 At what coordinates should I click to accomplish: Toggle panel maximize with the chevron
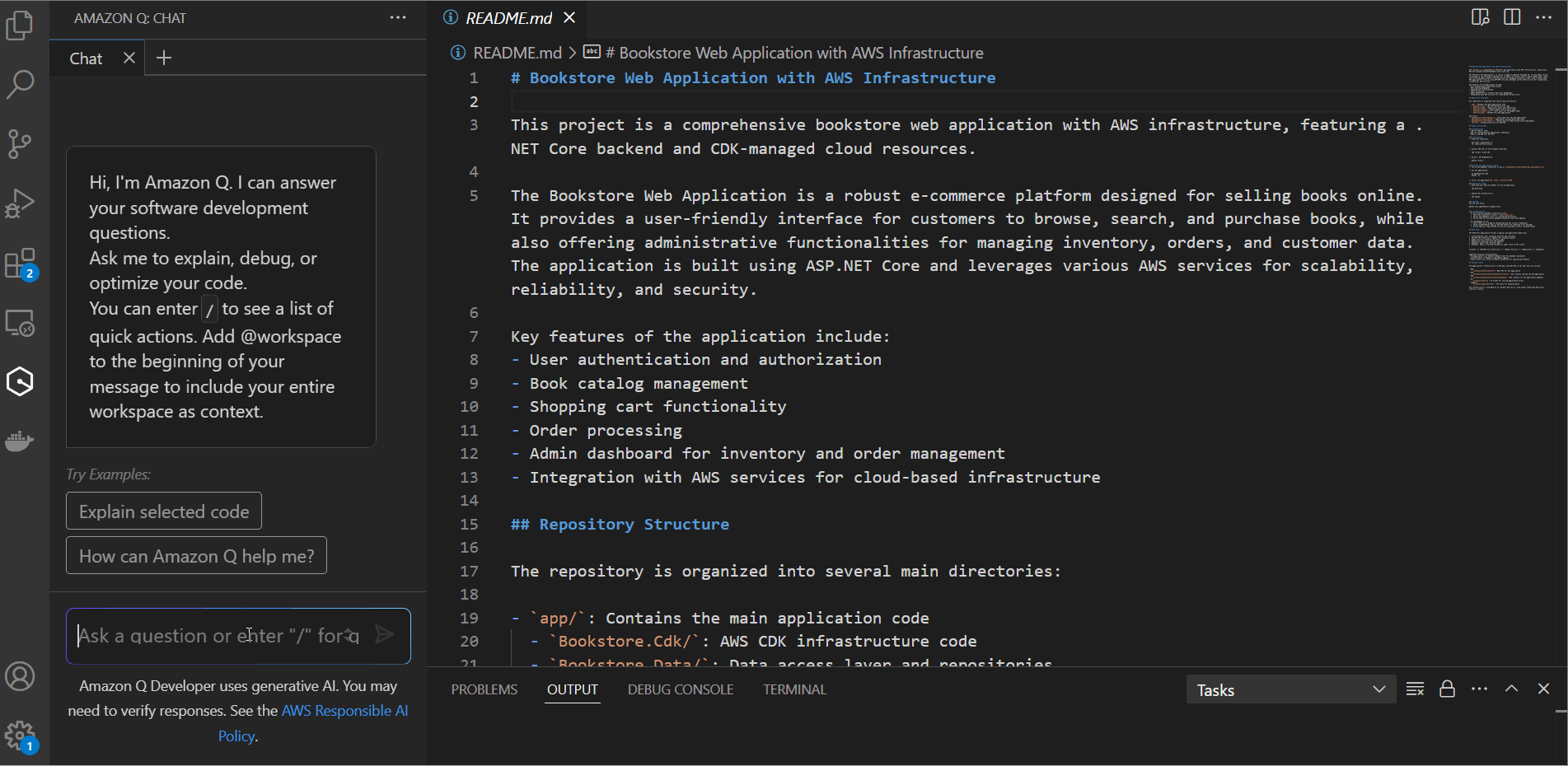(x=1512, y=689)
